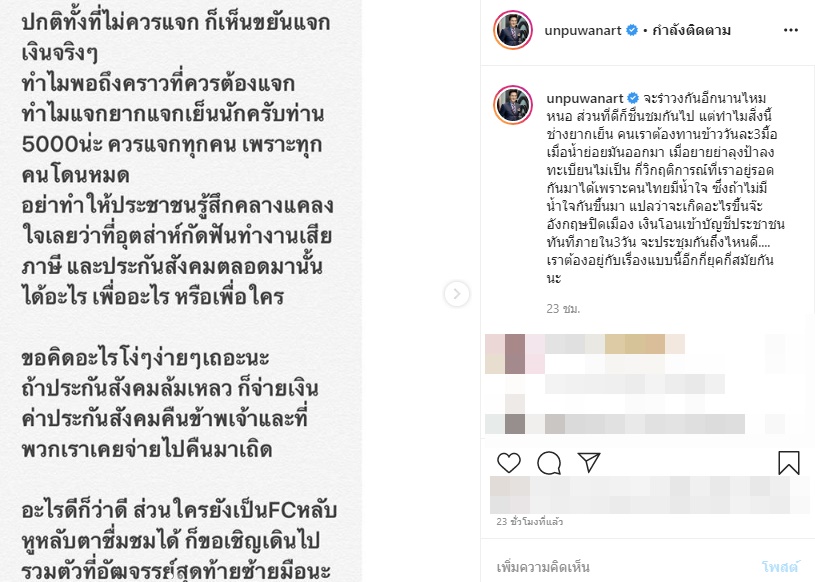Screen dimensions: 815x582
Task: Open unpuwanart avatar beside the caption
Action: click(x=513, y=105)
